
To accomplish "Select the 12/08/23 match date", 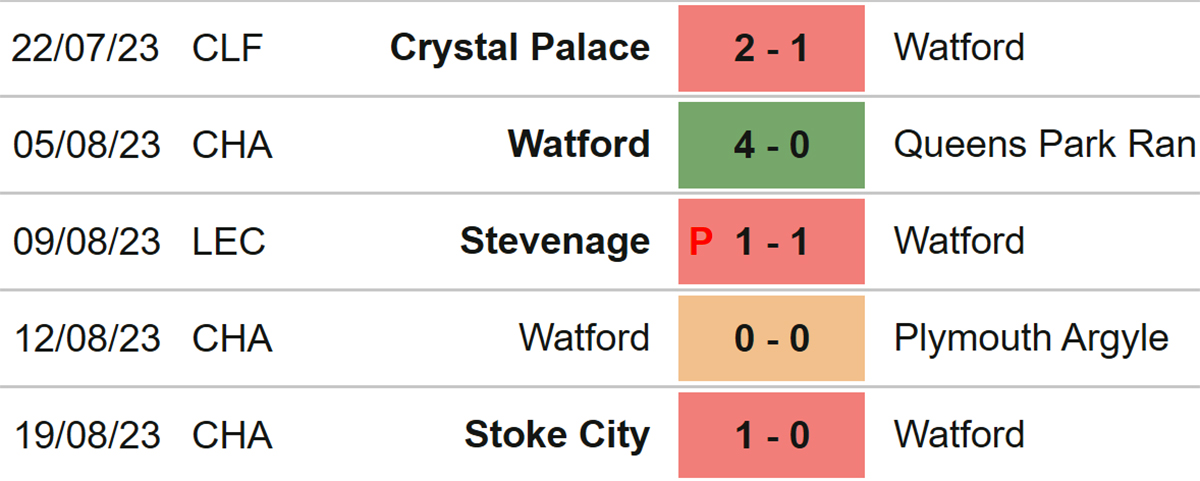I will pyautogui.click(x=86, y=338).
